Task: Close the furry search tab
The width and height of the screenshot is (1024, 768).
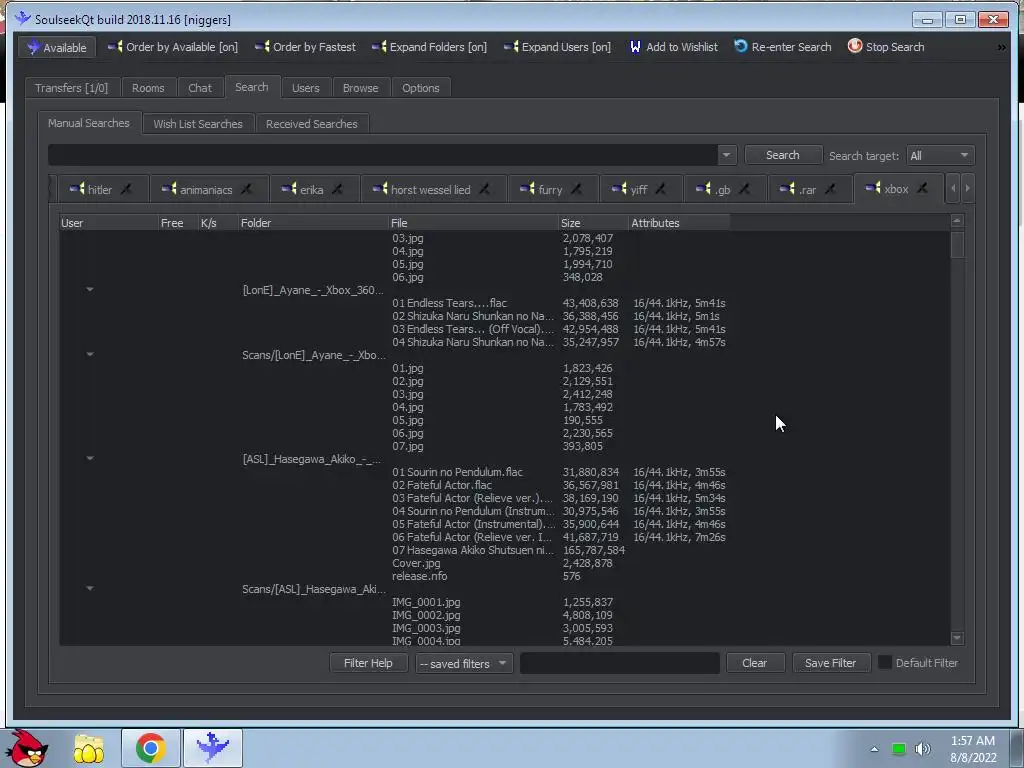Action: (576, 189)
